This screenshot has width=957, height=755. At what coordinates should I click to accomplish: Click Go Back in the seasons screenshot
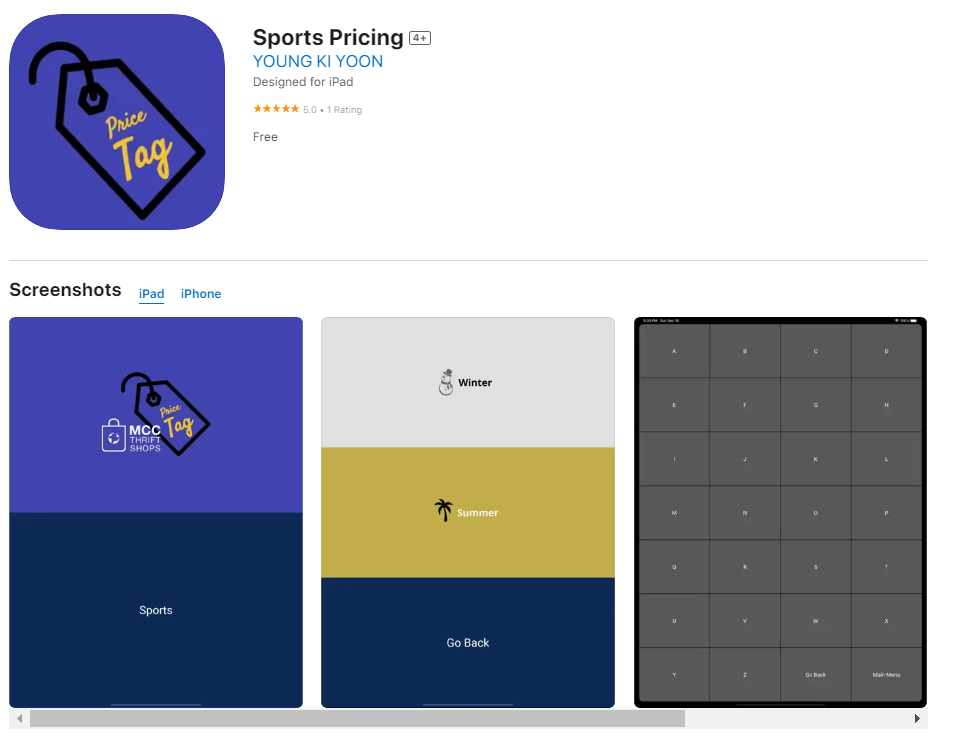point(468,643)
